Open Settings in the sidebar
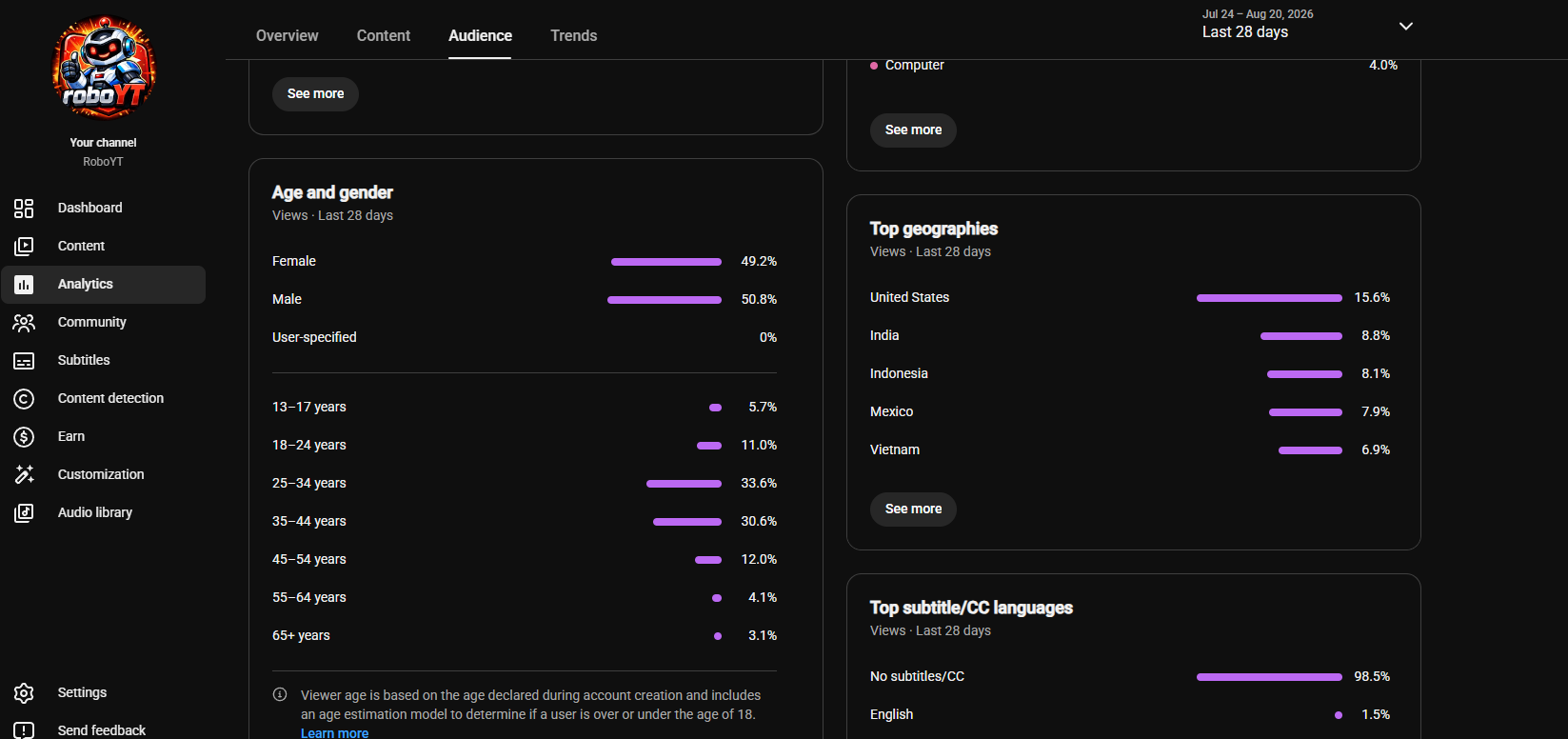 (x=103, y=693)
